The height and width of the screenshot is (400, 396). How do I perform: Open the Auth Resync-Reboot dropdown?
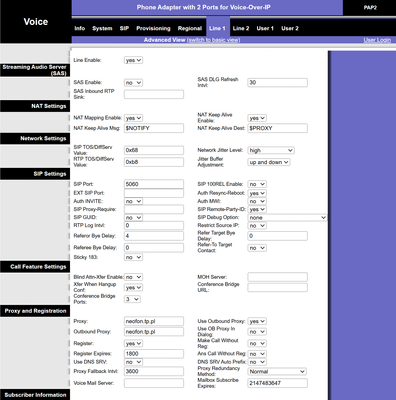point(257,193)
